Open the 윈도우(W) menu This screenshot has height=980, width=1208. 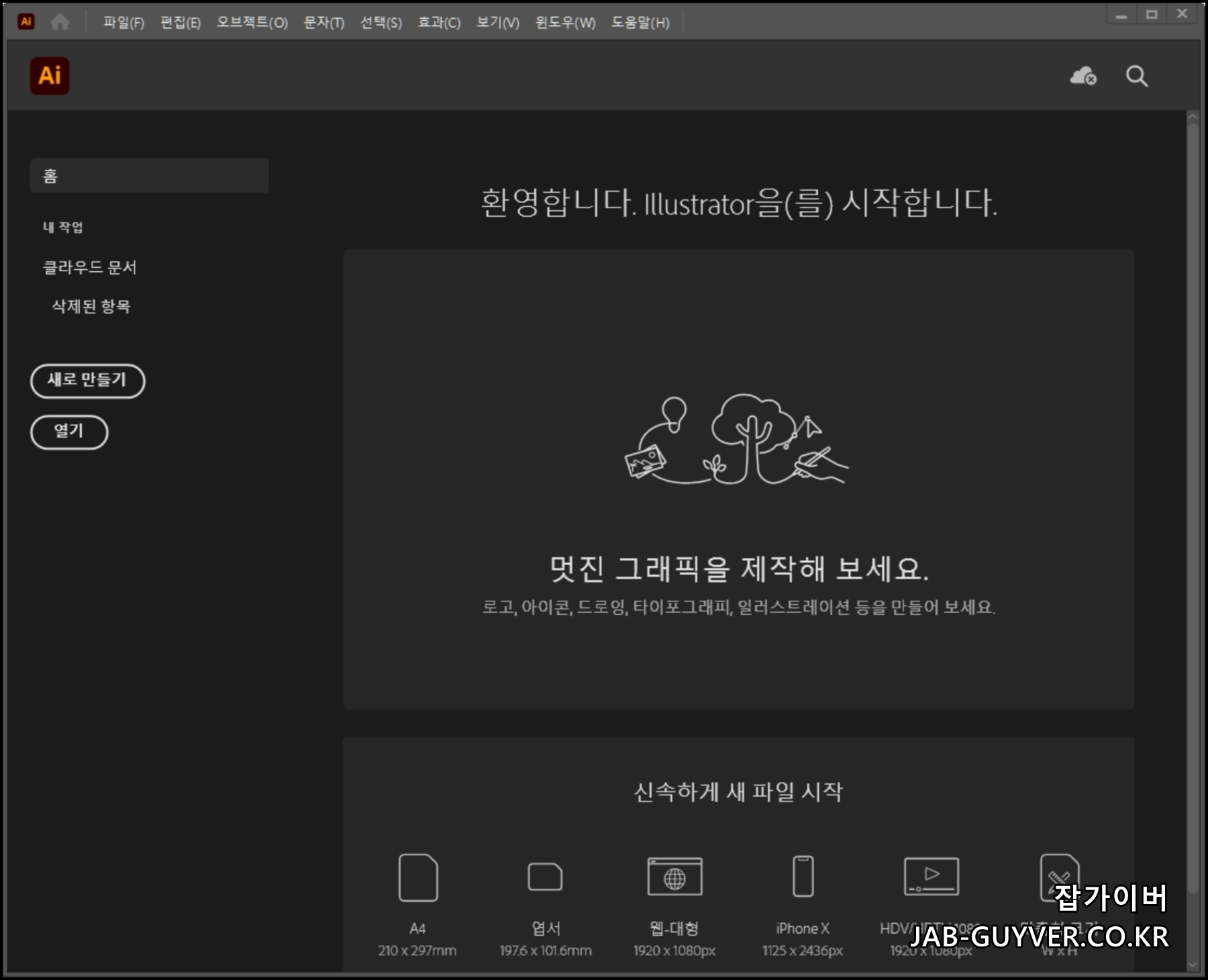565,22
